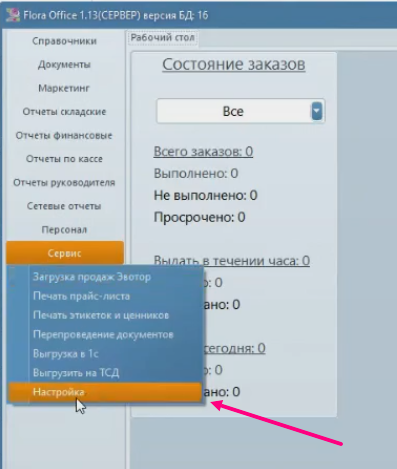Viewport: 397px width, 469px height.
Task: Open Отчеты руководителя sidebar item
Action: pyautogui.click(x=65, y=183)
